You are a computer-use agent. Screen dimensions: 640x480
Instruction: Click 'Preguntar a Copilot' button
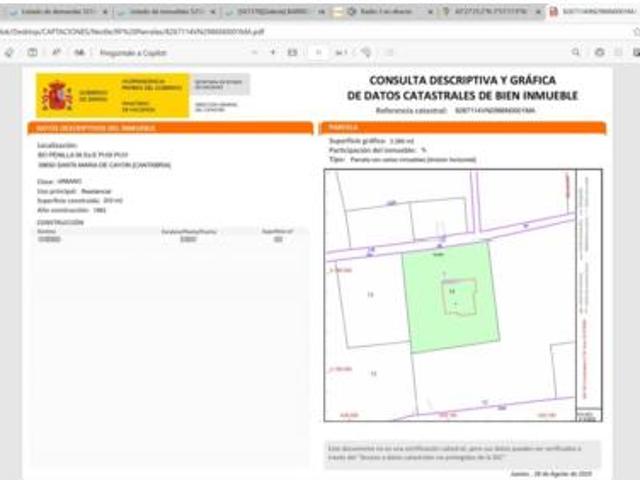133,53
